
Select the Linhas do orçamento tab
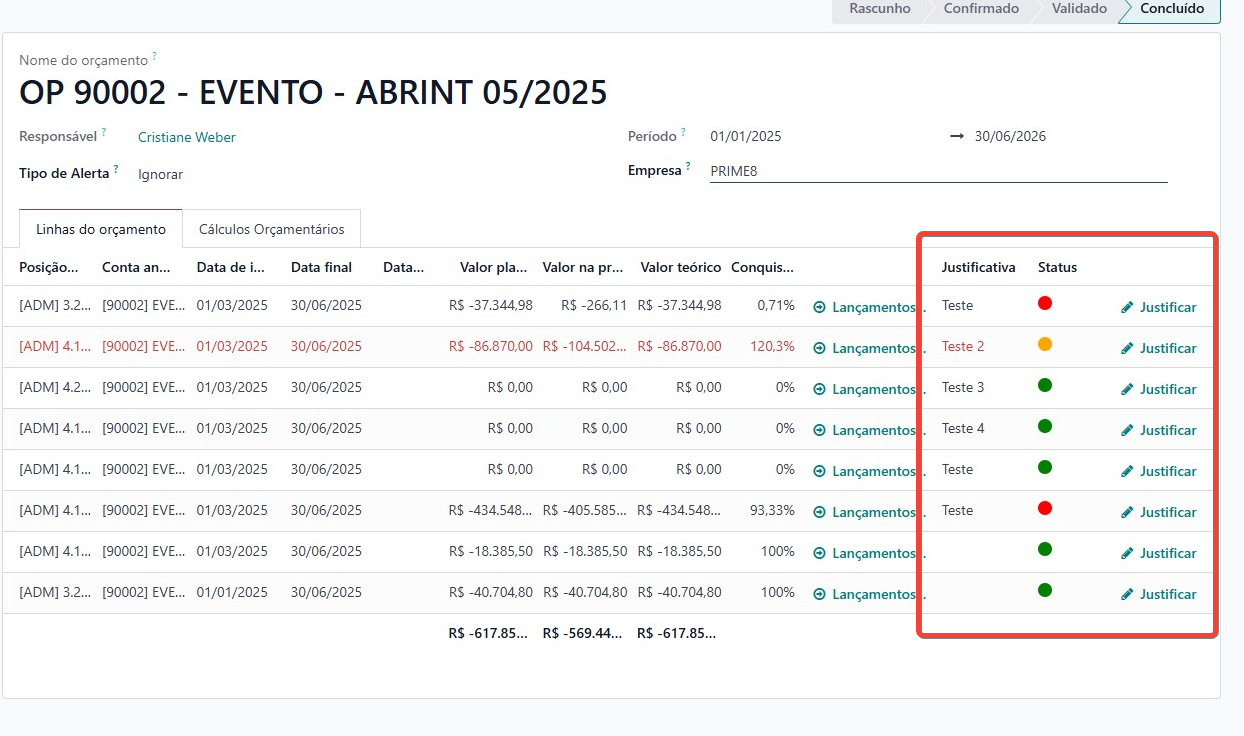pos(100,229)
